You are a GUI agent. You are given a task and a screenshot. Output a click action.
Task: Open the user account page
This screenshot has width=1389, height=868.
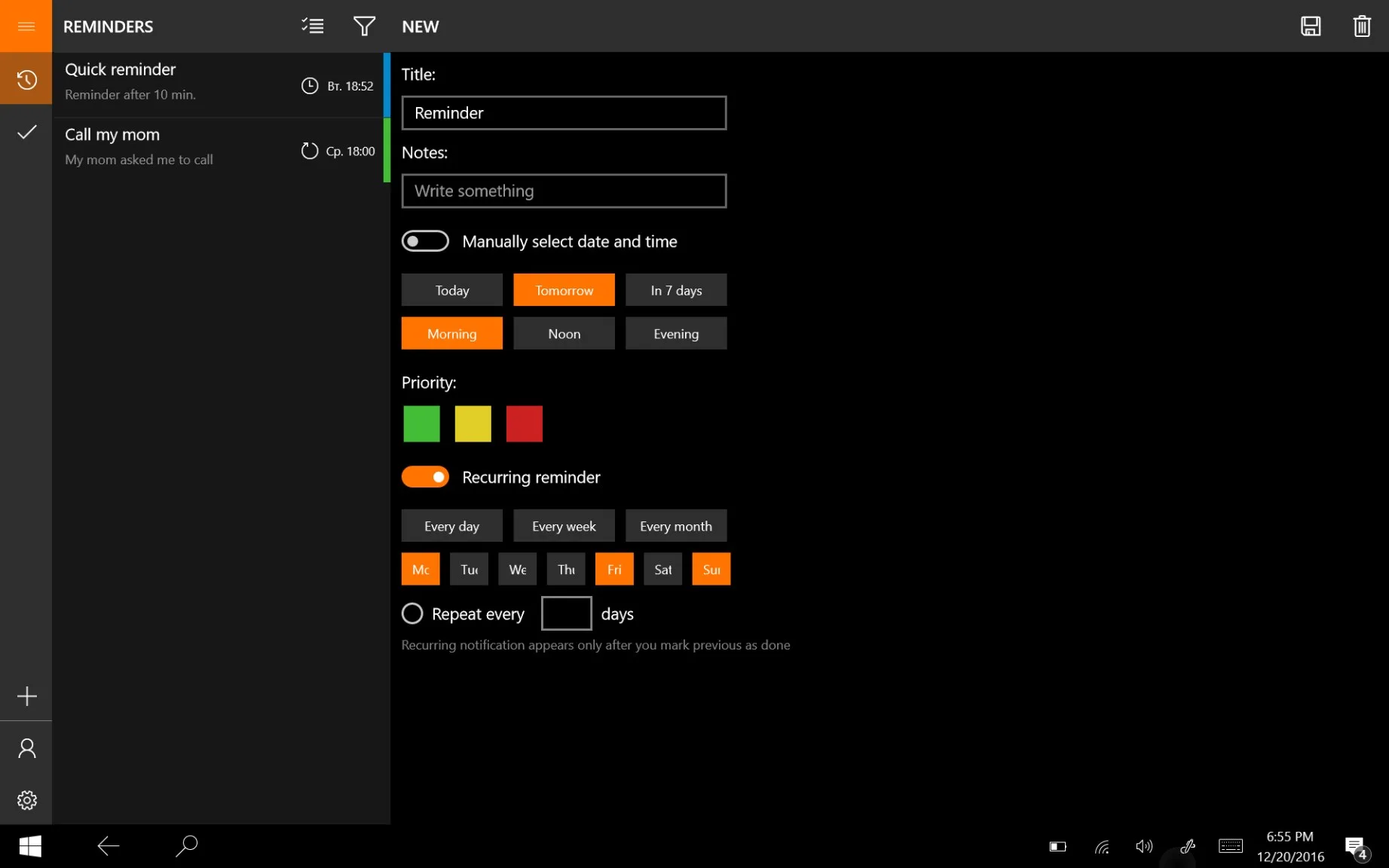[26, 748]
